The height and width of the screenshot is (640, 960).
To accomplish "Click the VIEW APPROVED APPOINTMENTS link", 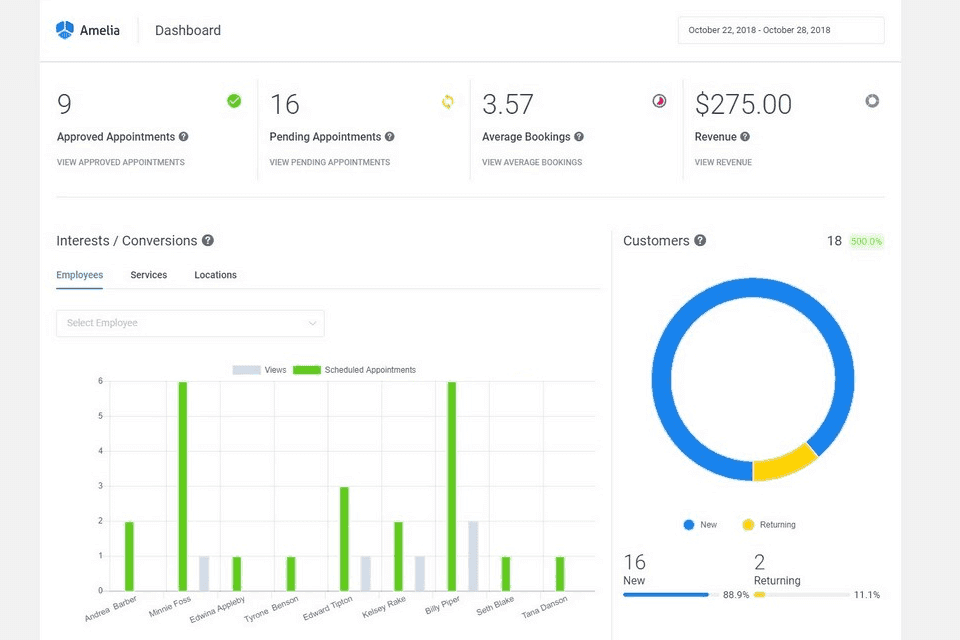I will (120, 162).
